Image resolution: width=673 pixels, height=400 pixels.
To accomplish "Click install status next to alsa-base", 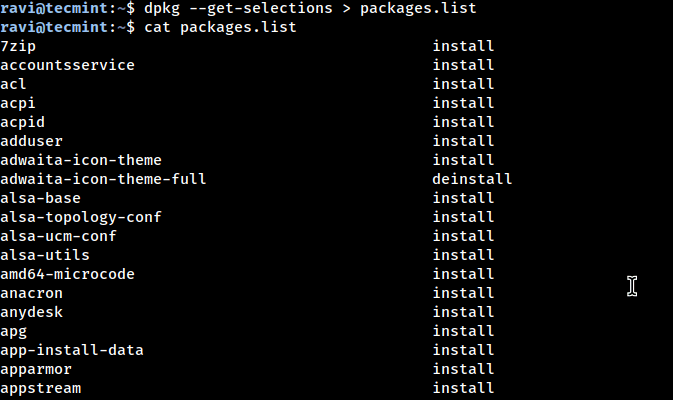I will click(463, 198).
